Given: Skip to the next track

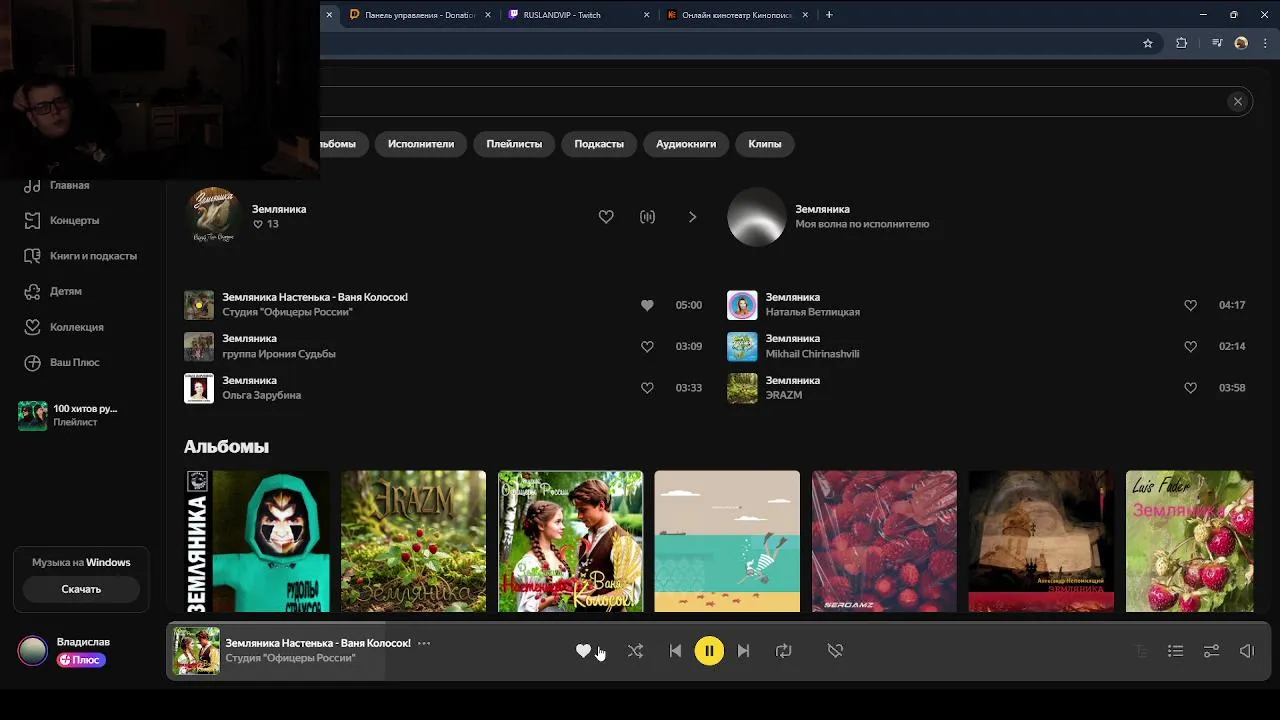Looking at the screenshot, I should coord(743,651).
